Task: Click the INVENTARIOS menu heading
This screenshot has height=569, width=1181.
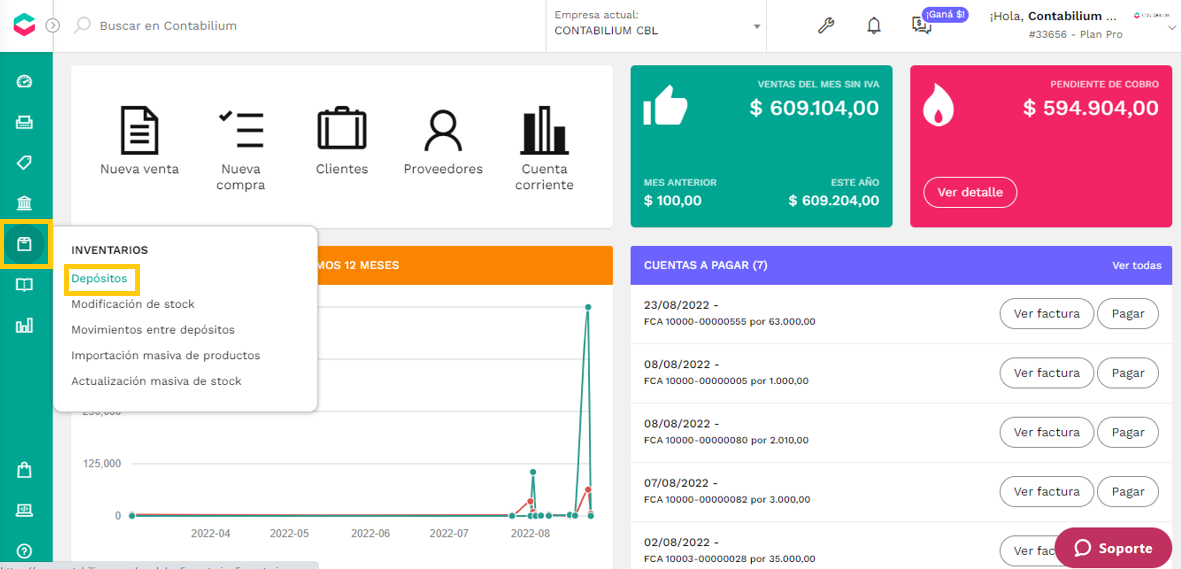Action: tap(109, 249)
